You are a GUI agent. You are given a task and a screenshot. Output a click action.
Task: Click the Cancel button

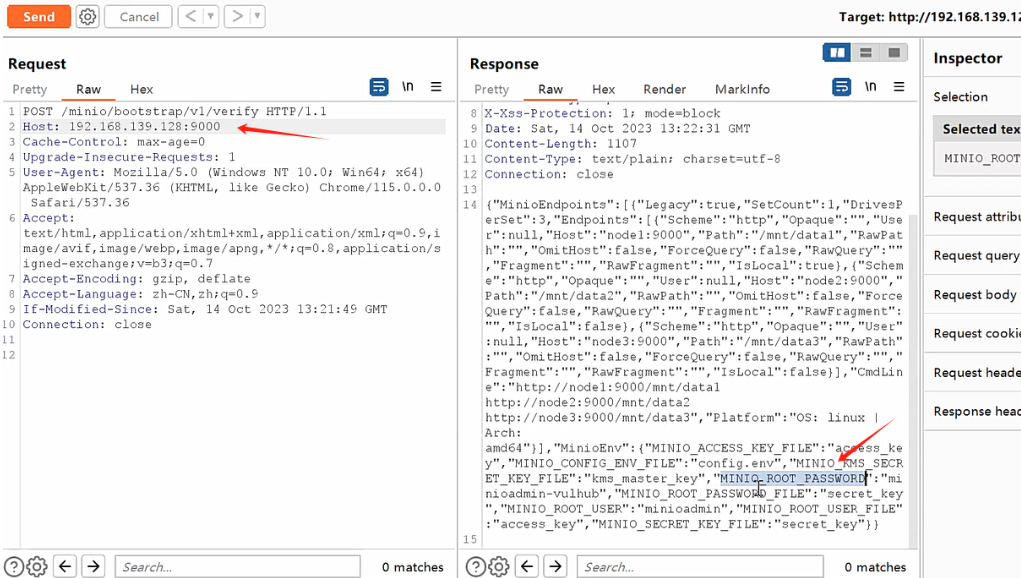tap(139, 16)
